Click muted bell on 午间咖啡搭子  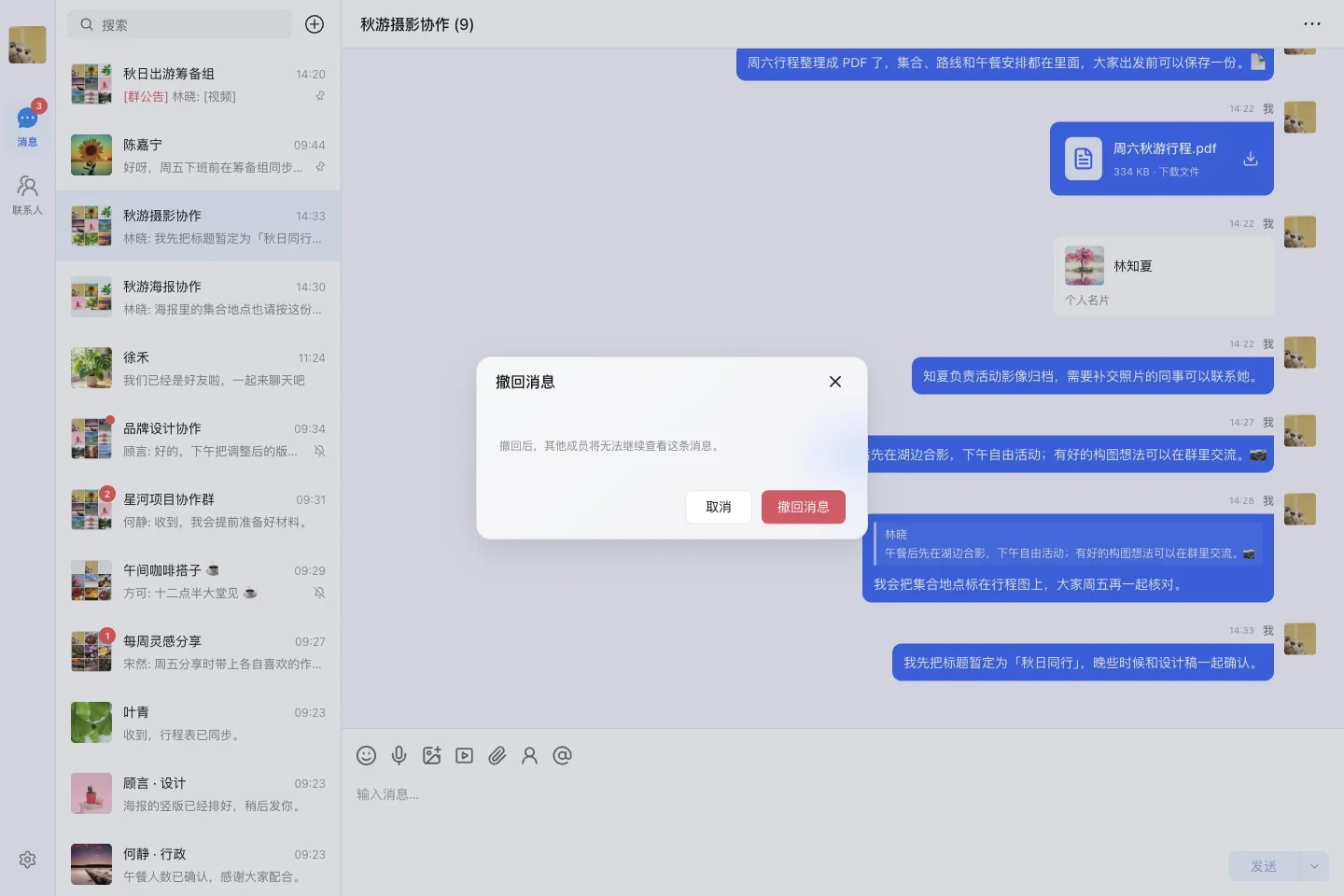point(320,593)
